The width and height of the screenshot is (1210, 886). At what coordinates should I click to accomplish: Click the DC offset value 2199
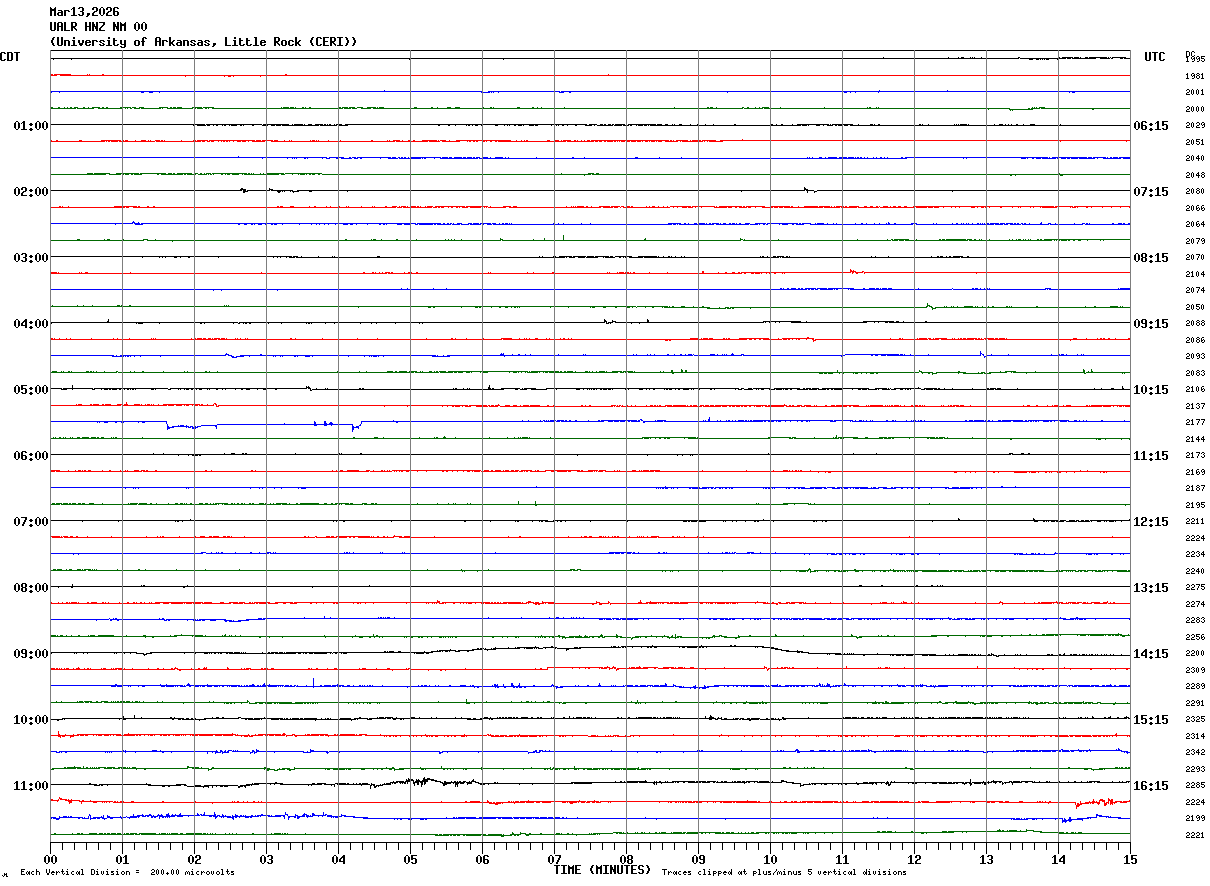click(1195, 819)
